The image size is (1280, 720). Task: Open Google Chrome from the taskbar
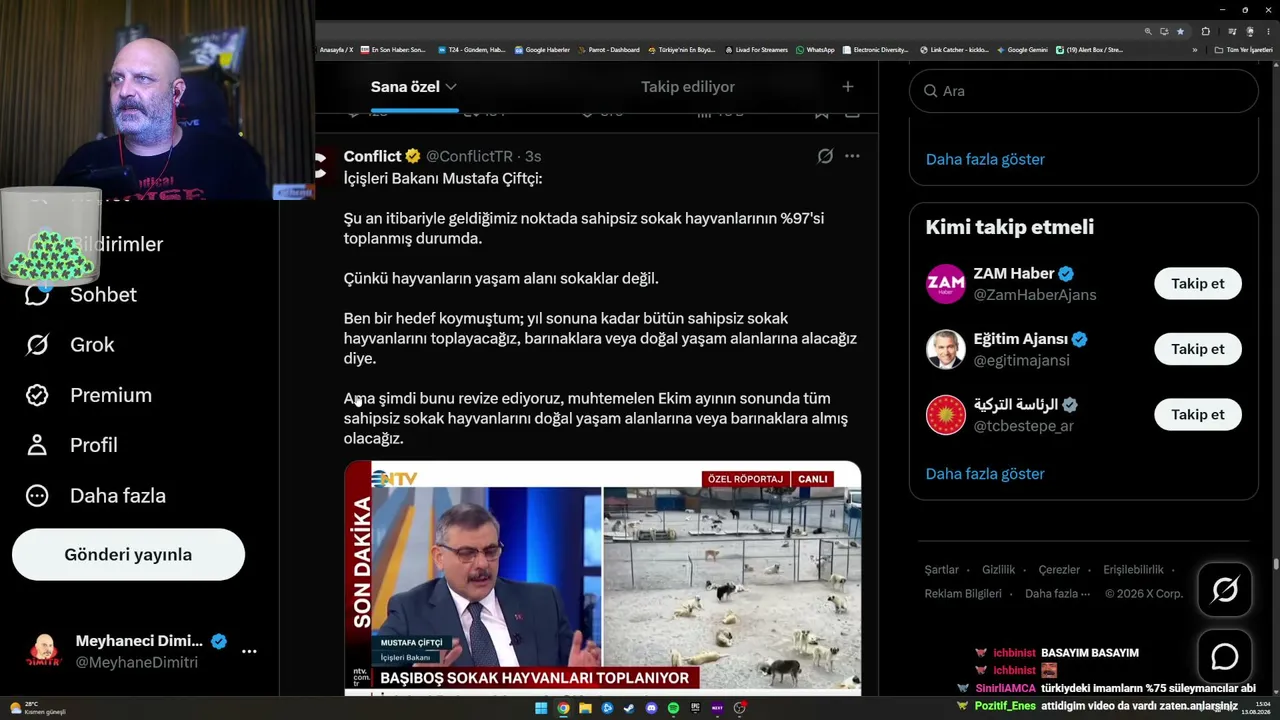point(563,708)
